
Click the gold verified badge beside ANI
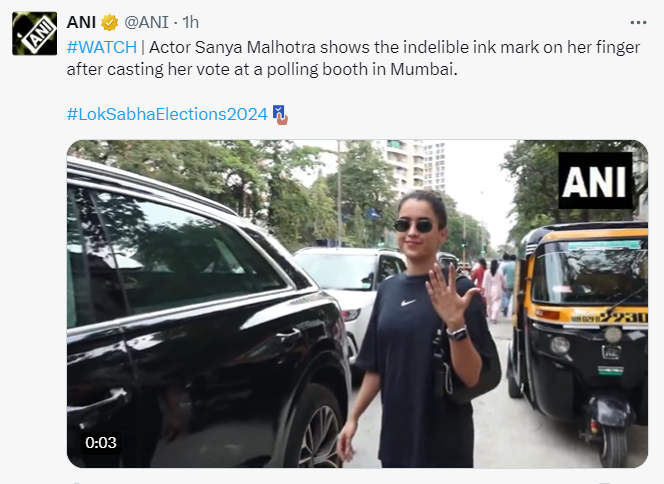(109, 22)
